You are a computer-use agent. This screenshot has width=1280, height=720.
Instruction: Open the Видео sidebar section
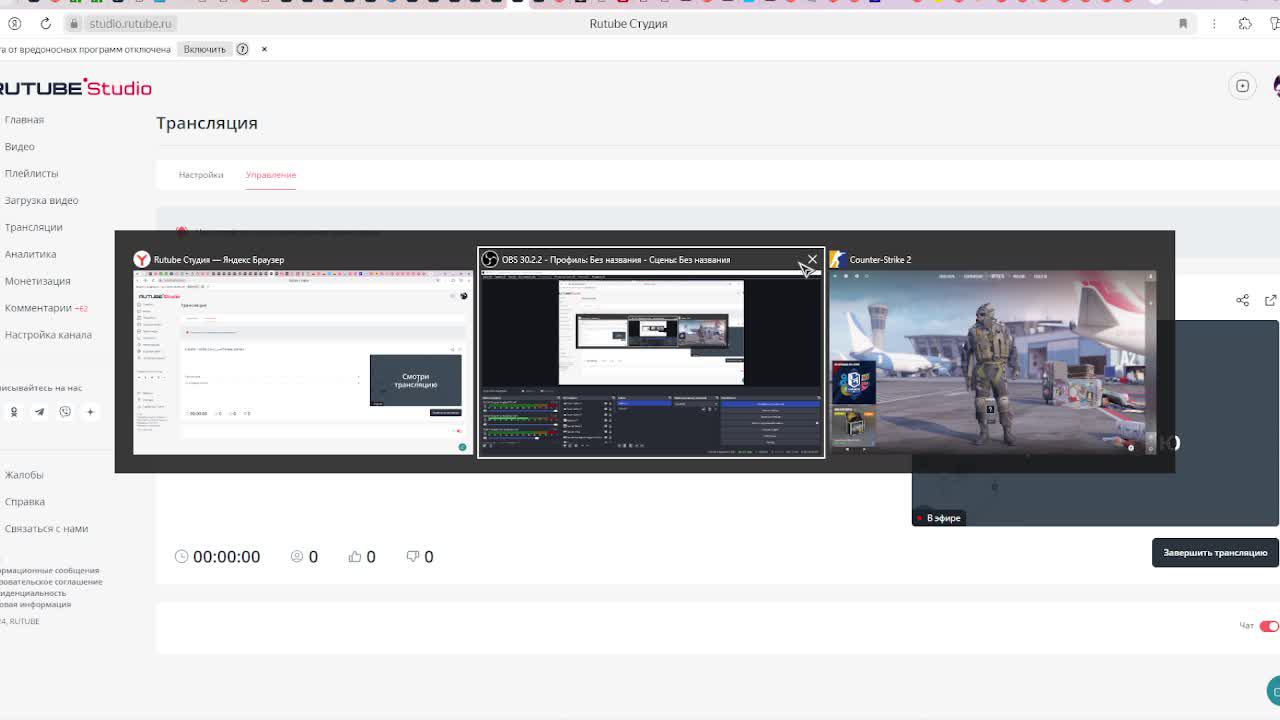[x=19, y=147]
